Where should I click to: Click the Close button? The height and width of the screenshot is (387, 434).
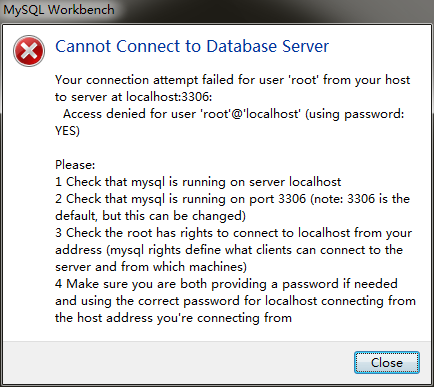click(387, 362)
